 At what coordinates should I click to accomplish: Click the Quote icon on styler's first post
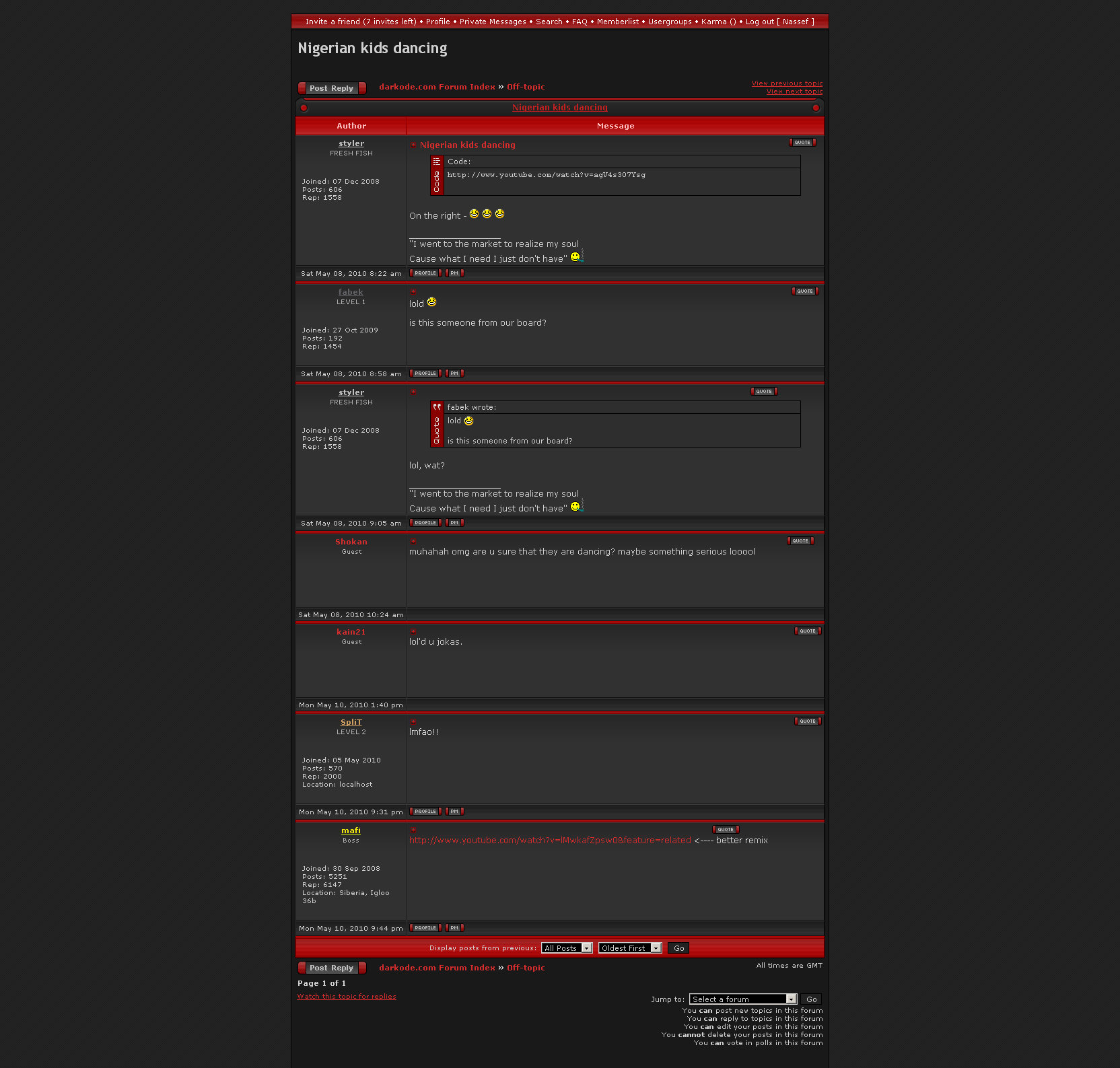[802, 143]
